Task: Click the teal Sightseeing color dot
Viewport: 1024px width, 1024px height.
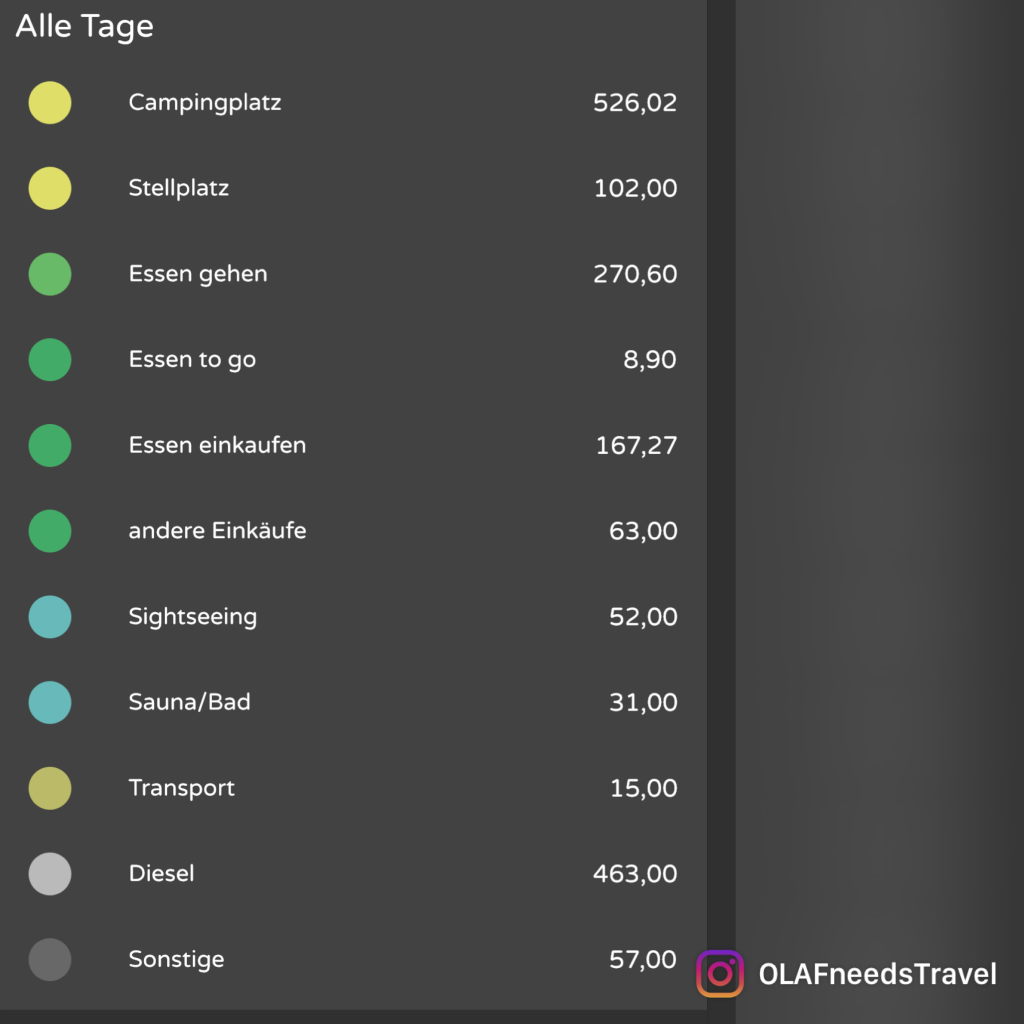Action: click(50, 617)
